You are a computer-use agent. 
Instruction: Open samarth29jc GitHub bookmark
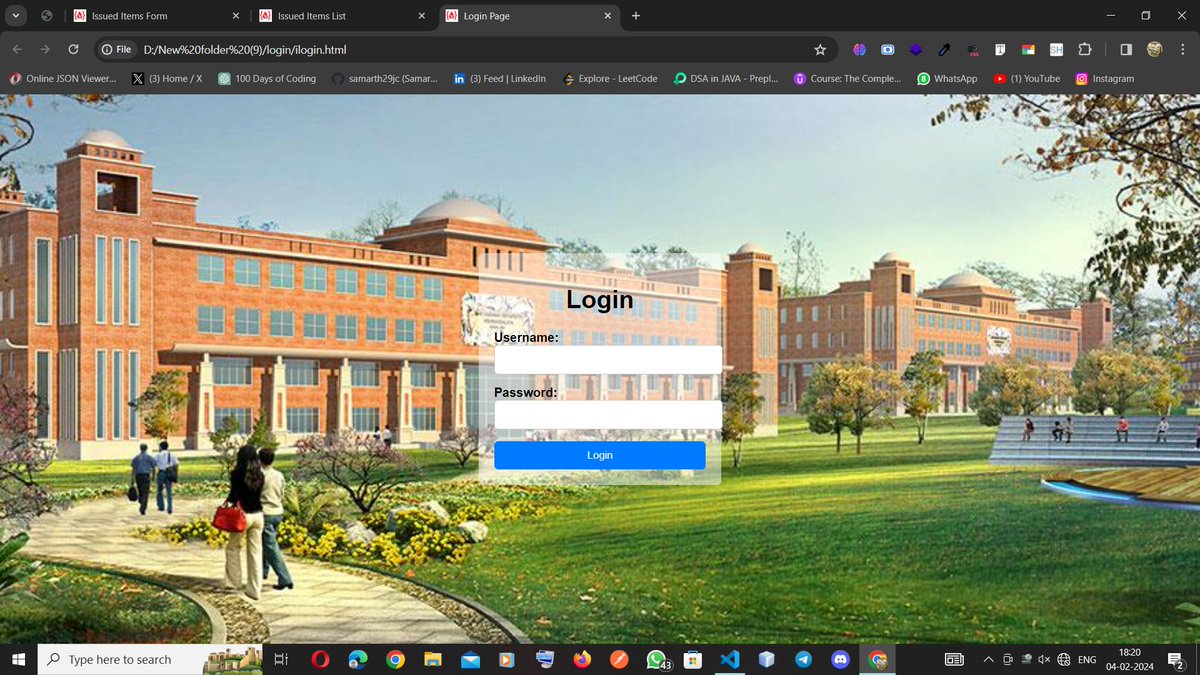[385, 78]
